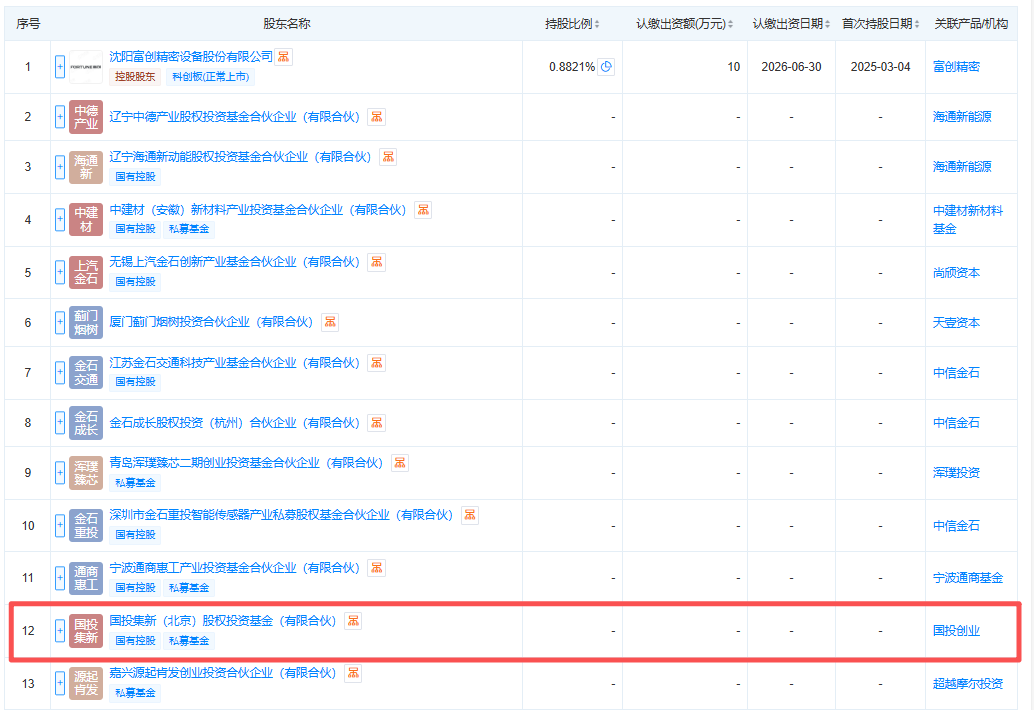This screenshot has height=710, width=1034.
Task: Open 宁波通商基金 related institution link
Action: pyautogui.click(x=967, y=578)
